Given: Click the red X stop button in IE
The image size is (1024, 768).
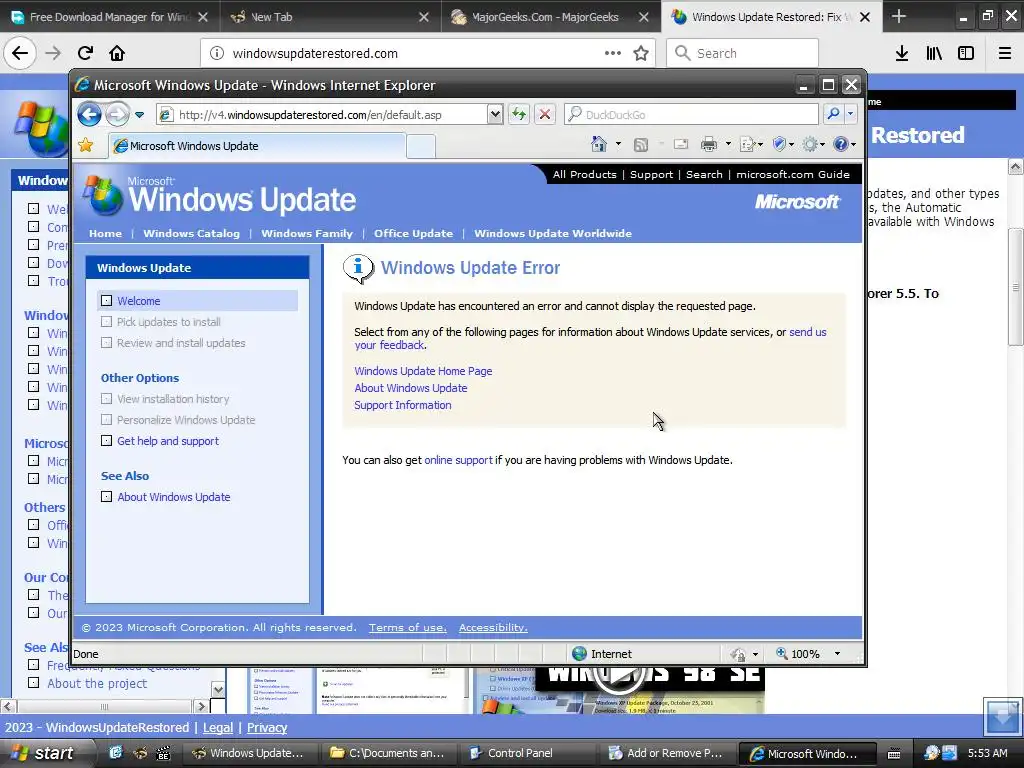Looking at the screenshot, I should click(x=545, y=115).
